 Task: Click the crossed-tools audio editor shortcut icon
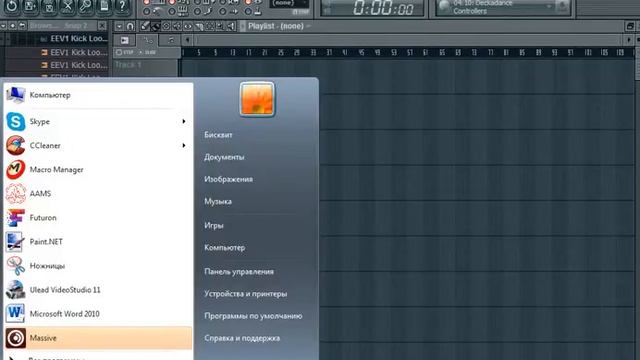pyautogui.click(x=67, y=7)
